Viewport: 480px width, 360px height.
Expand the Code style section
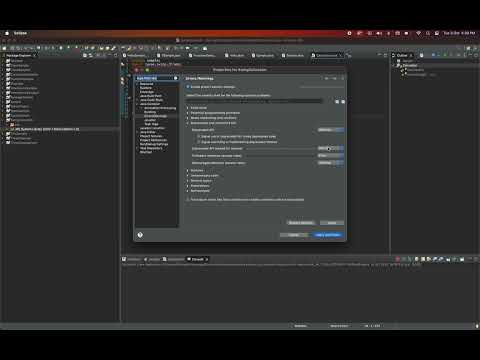[188, 108]
